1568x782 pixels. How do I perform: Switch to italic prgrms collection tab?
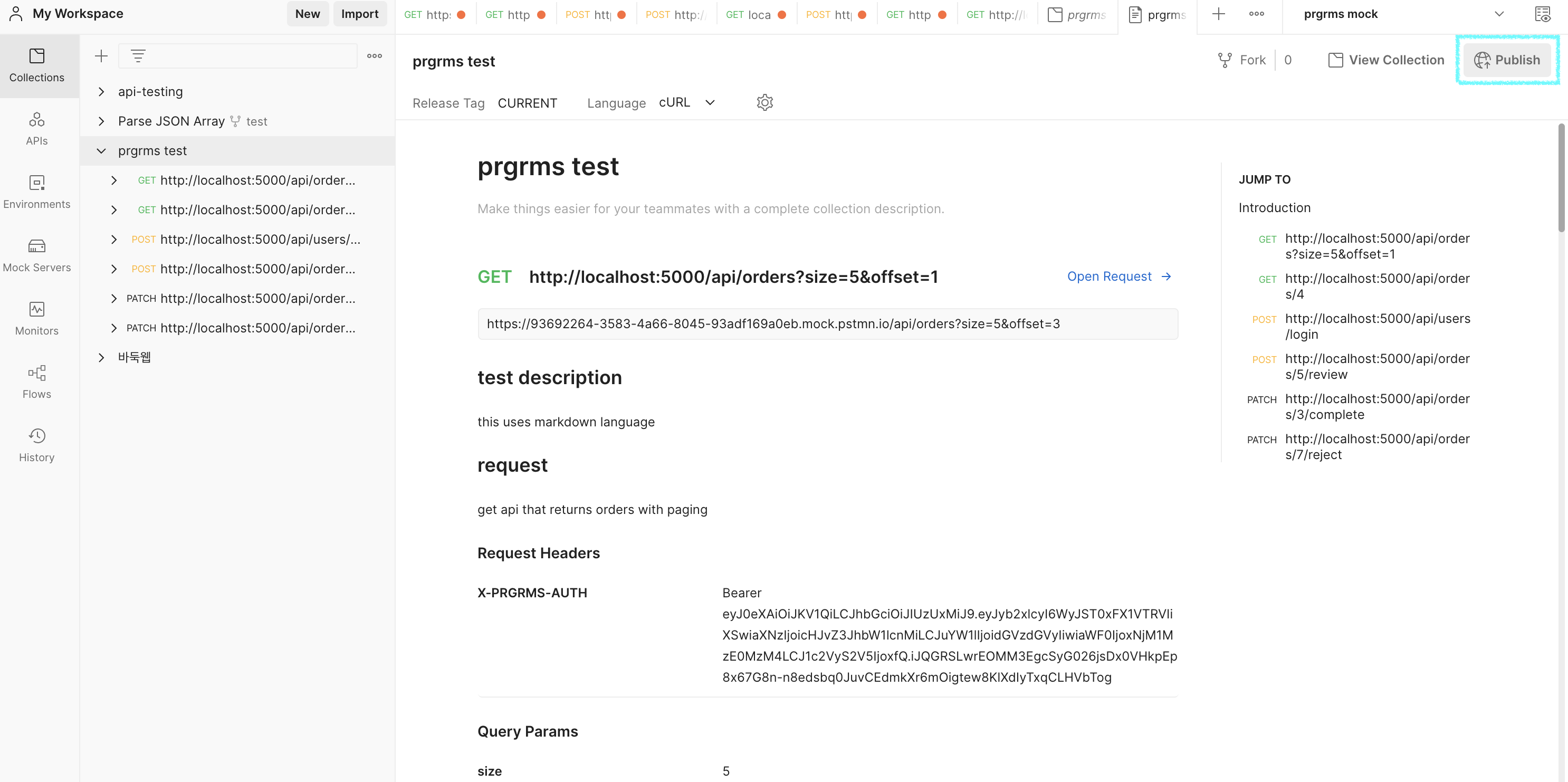point(1077,15)
